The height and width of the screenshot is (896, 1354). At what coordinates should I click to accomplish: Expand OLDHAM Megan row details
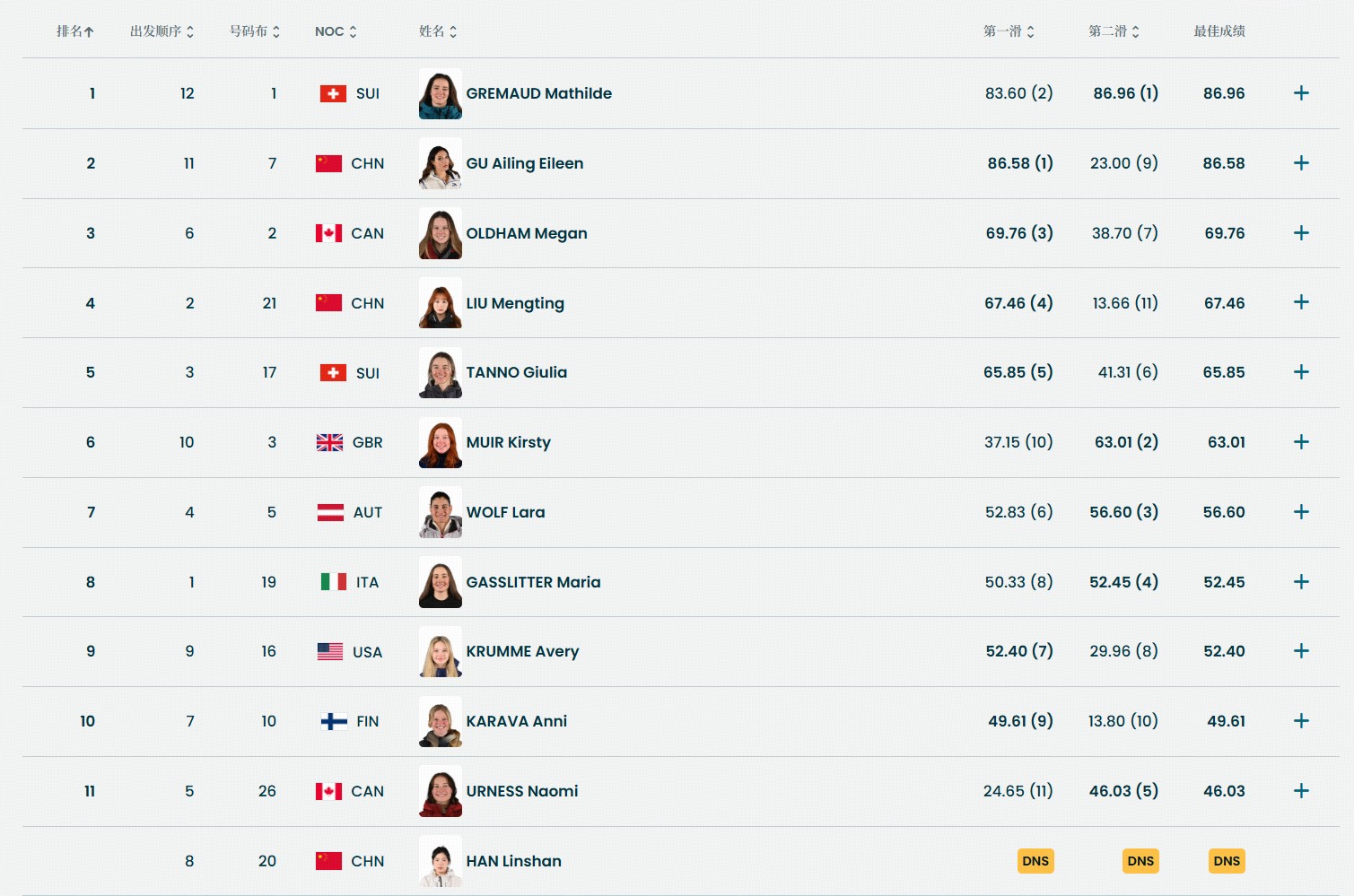coord(1301,233)
